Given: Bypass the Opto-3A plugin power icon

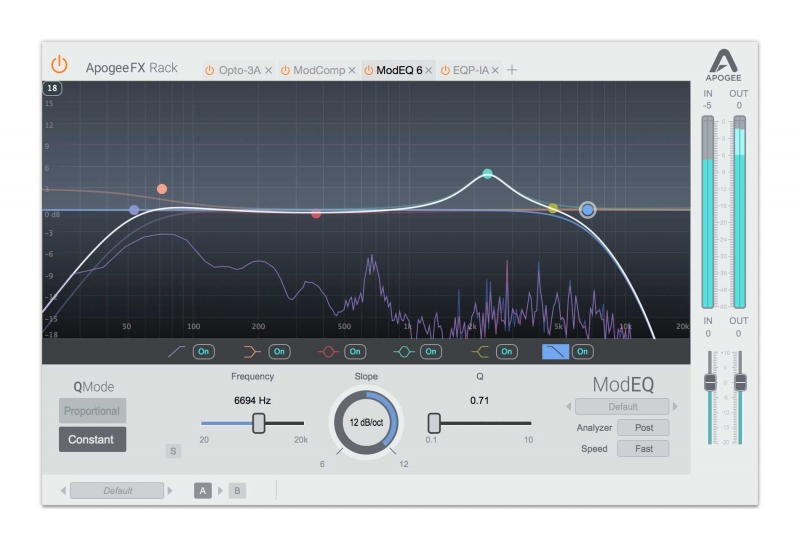Looking at the screenshot, I should coord(209,70).
